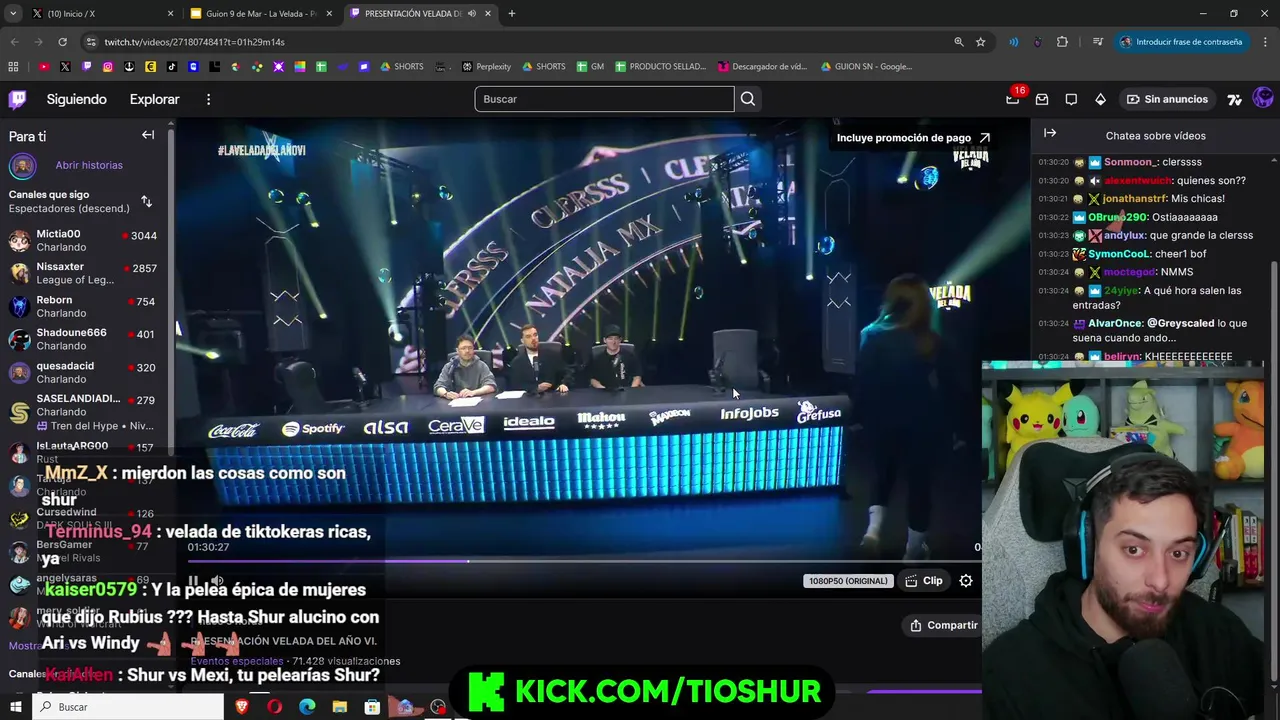Click Incluye promoción de pago link
The height and width of the screenshot is (720, 1280).
point(913,138)
